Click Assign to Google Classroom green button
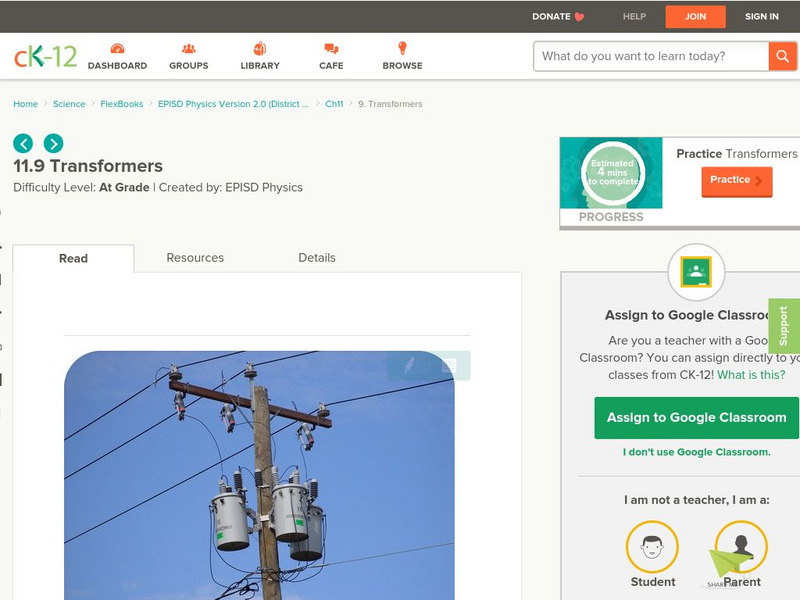The height and width of the screenshot is (600, 800). pyautogui.click(x=696, y=418)
